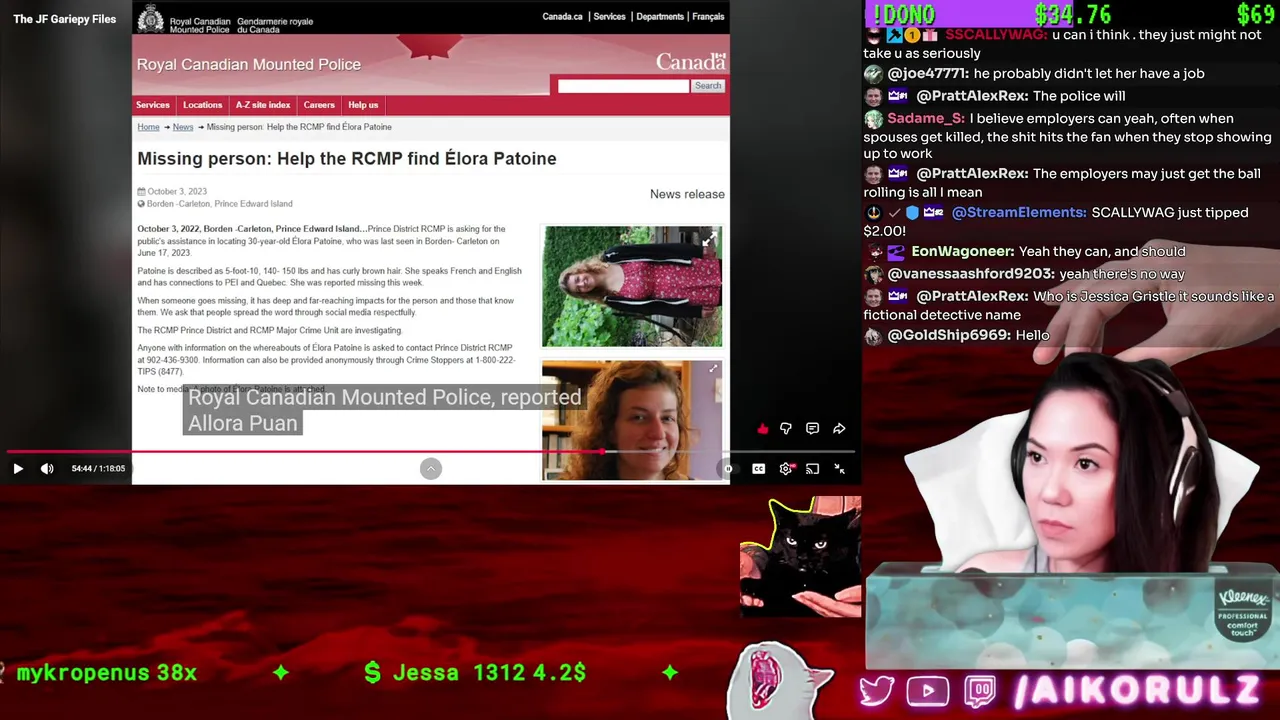The image size is (1280, 720).
Task: Click the News release label
Action: [687, 194]
